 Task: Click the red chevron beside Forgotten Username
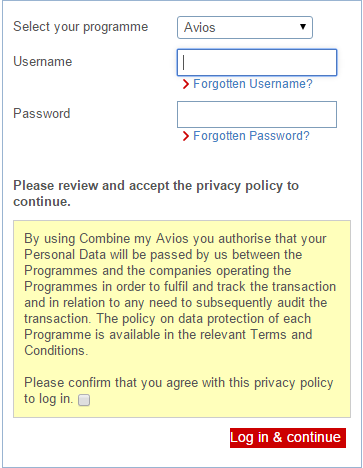pyautogui.click(x=186, y=84)
